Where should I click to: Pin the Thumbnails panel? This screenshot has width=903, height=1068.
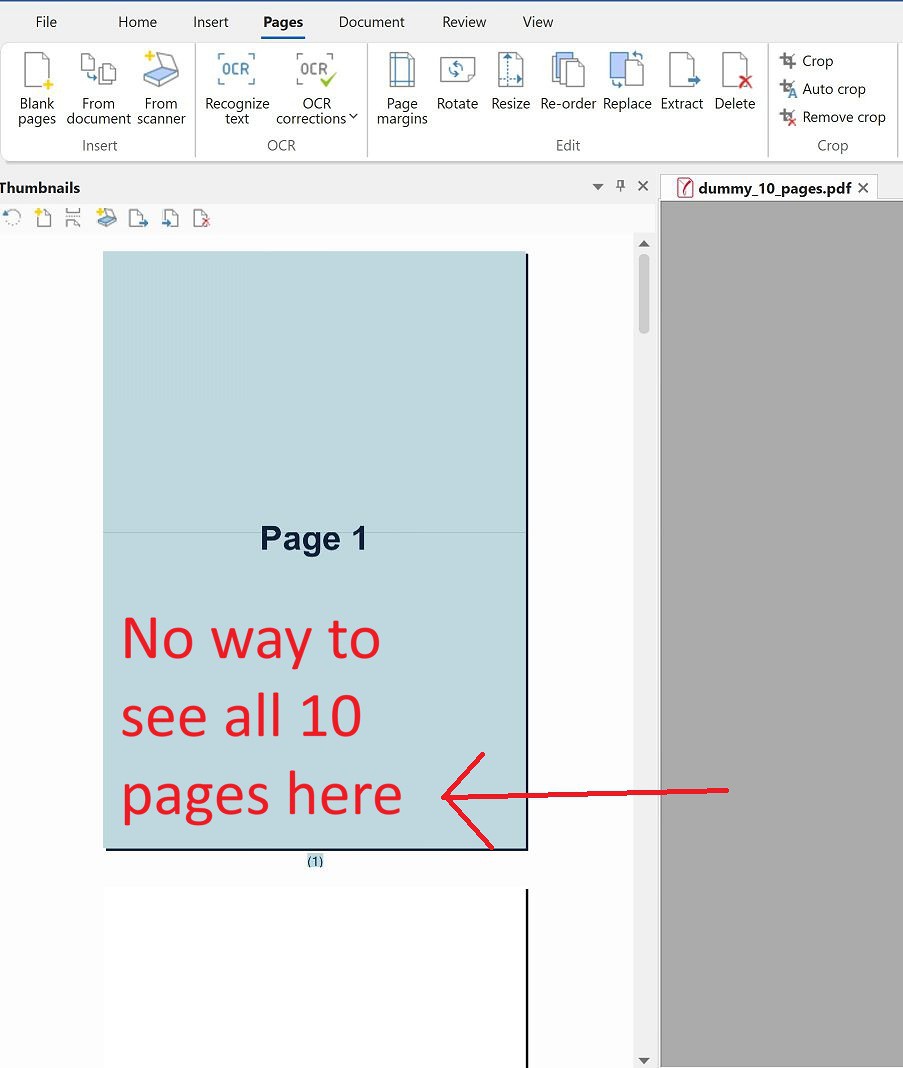click(620, 185)
